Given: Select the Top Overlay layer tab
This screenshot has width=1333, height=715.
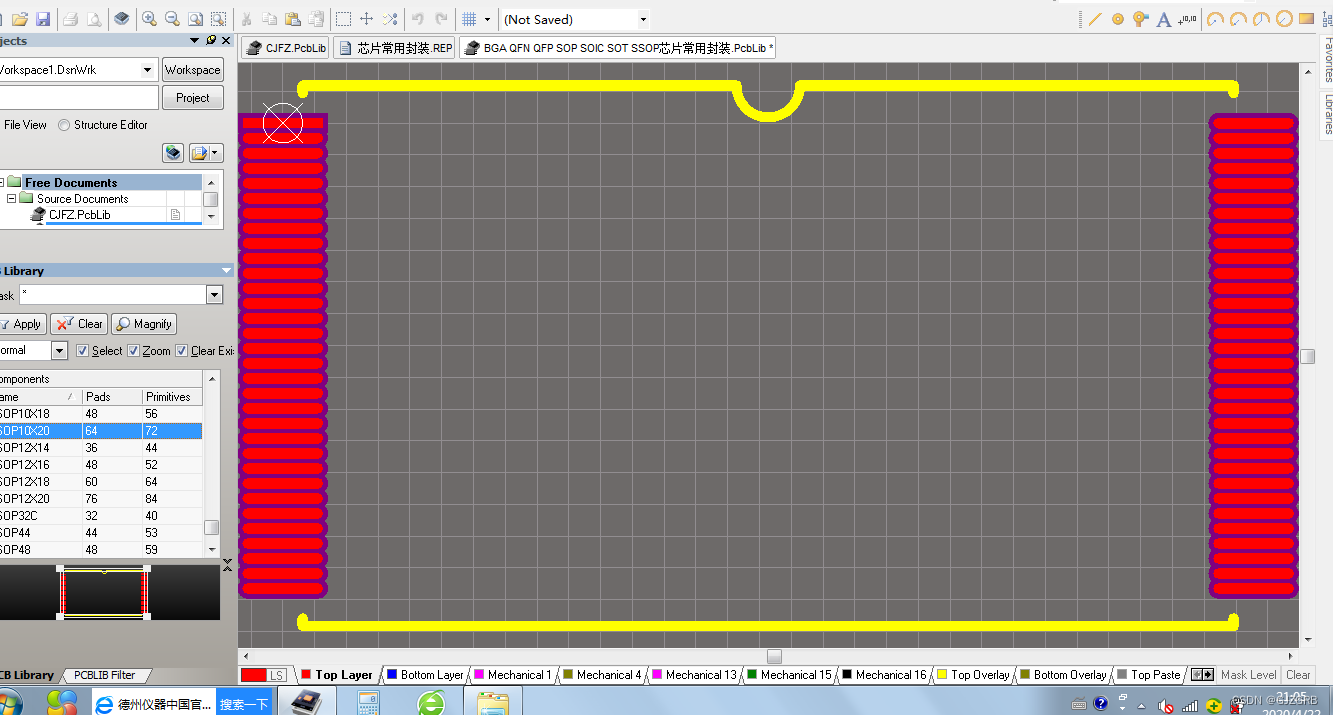Looking at the screenshot, I should pos(973,675).
